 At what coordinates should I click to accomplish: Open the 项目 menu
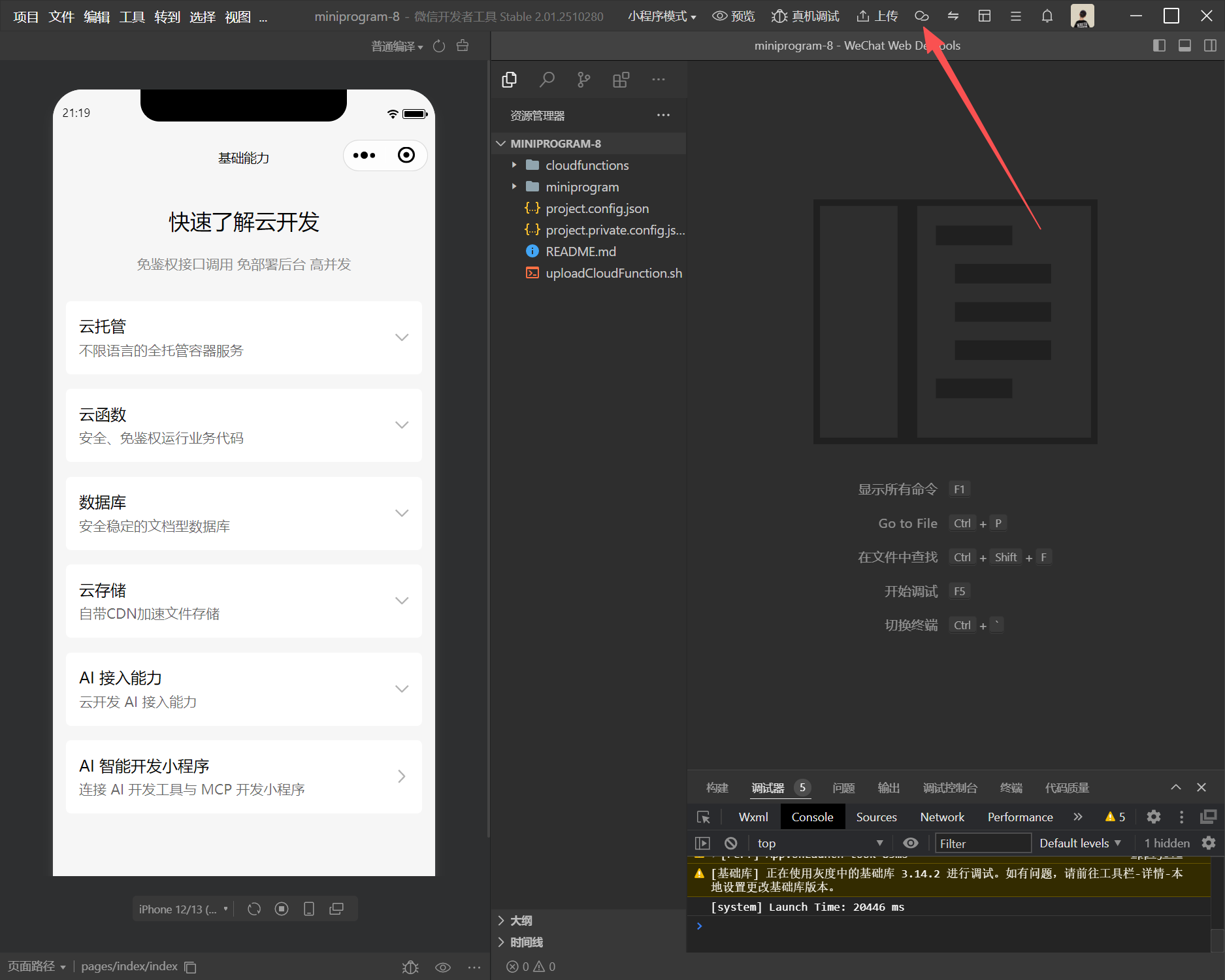tap(26, 17)
